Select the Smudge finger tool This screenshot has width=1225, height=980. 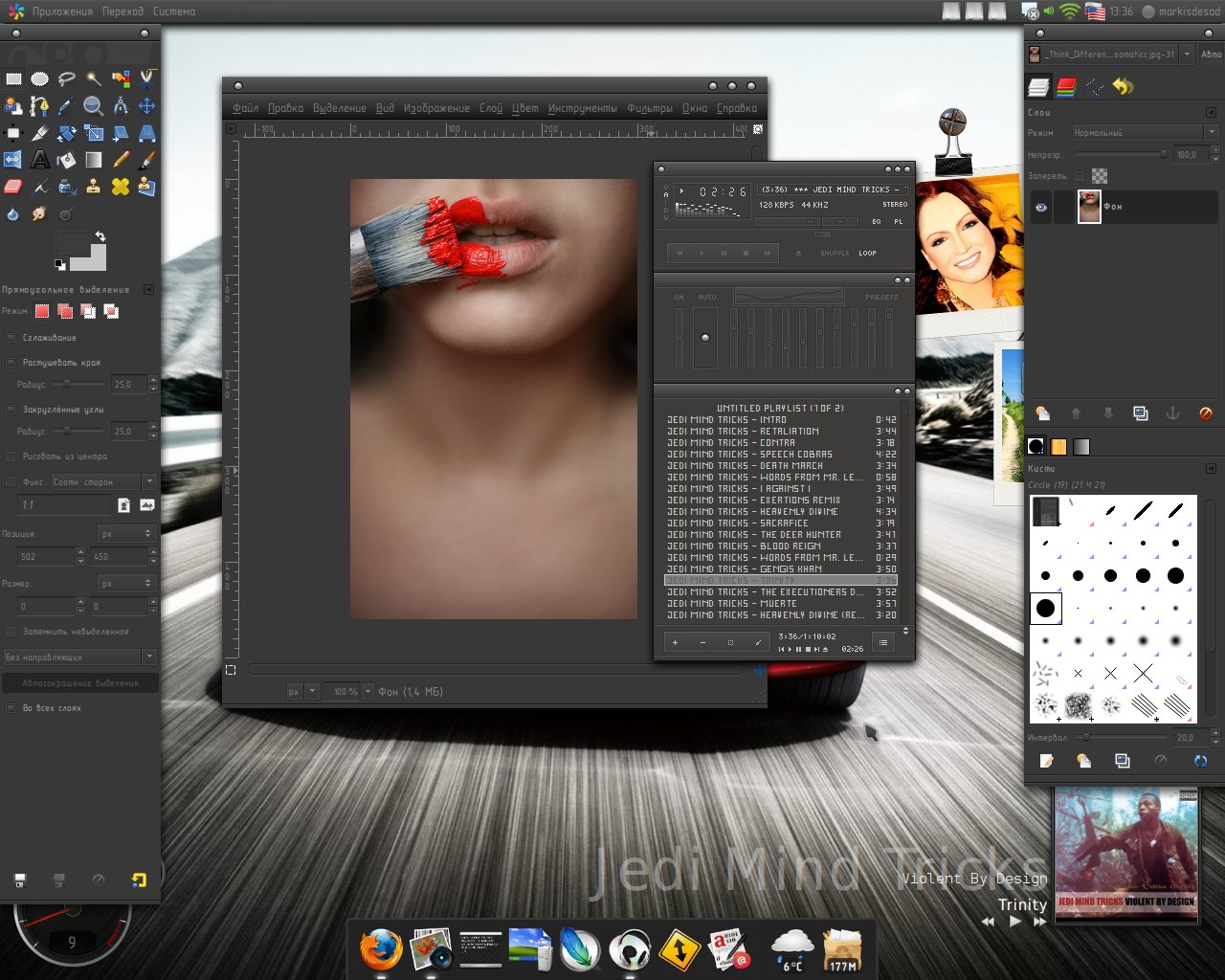[39, 213]
